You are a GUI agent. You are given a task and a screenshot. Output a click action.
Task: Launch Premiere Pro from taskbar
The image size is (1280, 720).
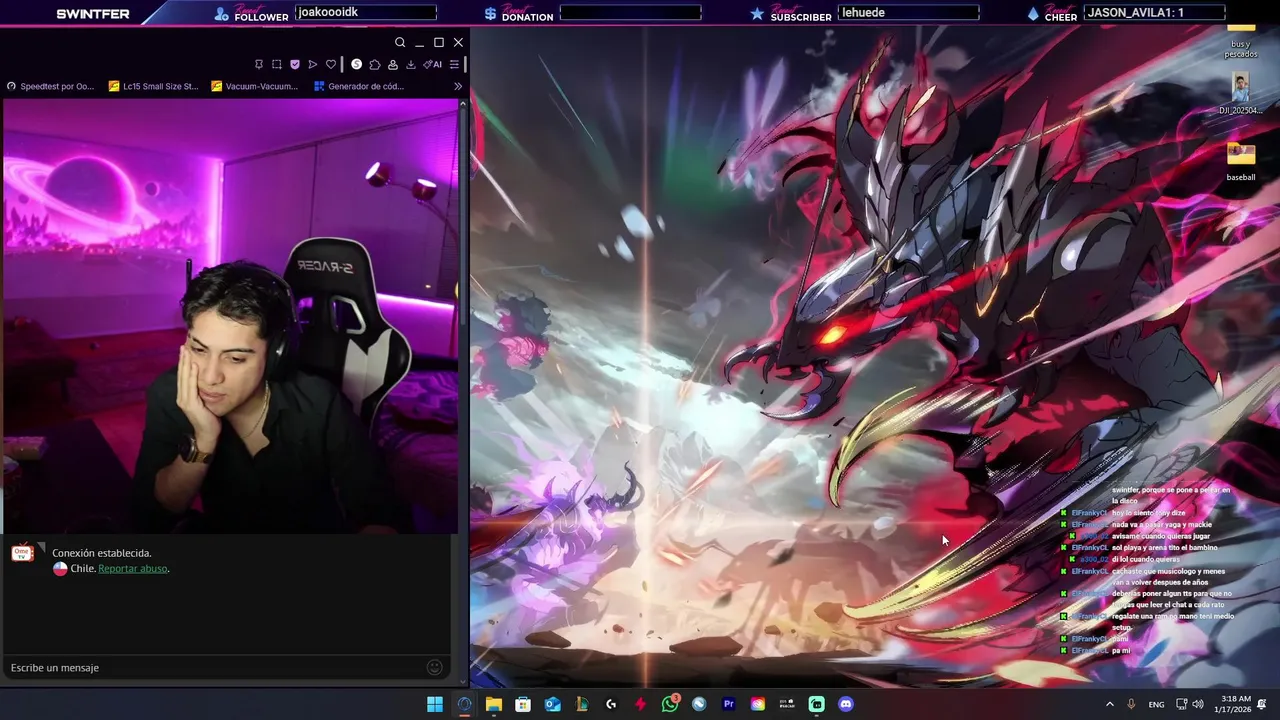728,704
